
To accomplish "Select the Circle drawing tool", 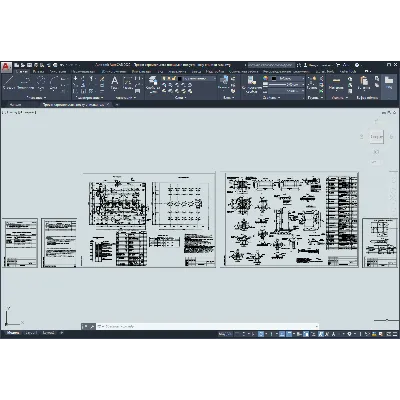I will (41, 83).
